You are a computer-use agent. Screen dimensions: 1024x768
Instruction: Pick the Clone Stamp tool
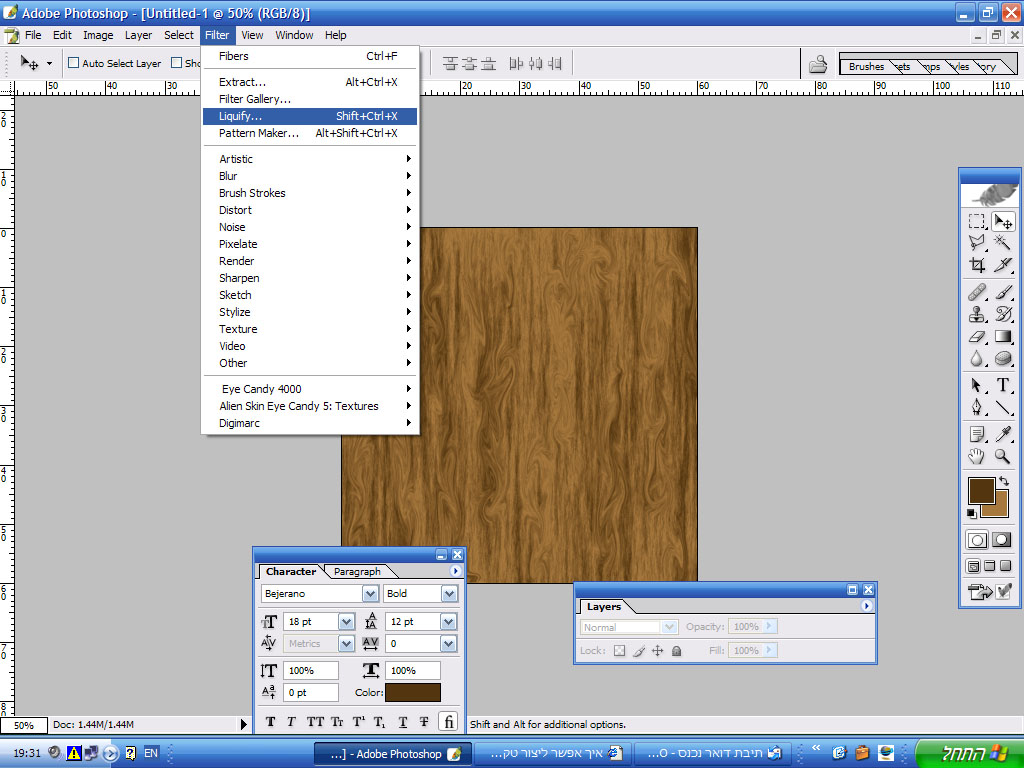point(977,314)
